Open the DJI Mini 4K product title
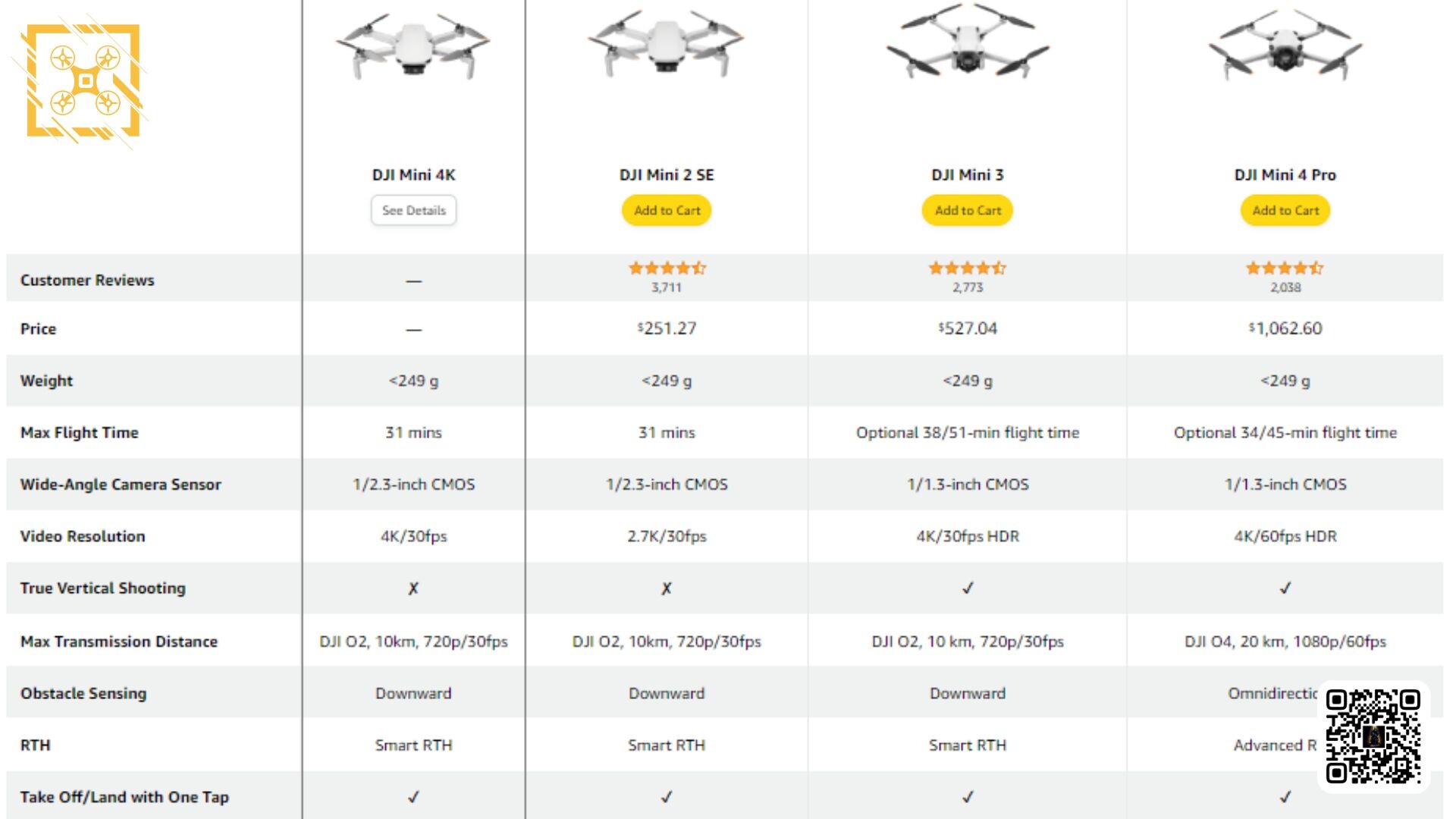1456x819 pixels. click(x=413, y=174)
